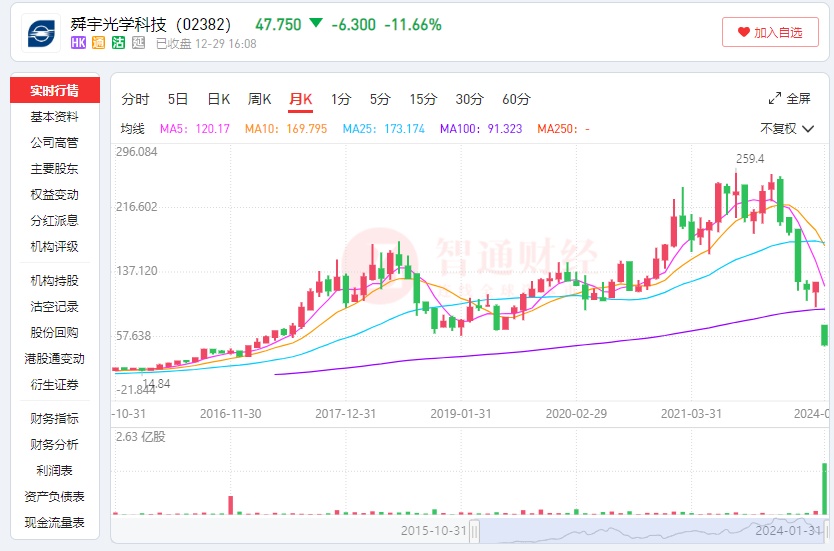
Task: Switch to the 分时 intraday tab
Action: [x=135, y=99]
